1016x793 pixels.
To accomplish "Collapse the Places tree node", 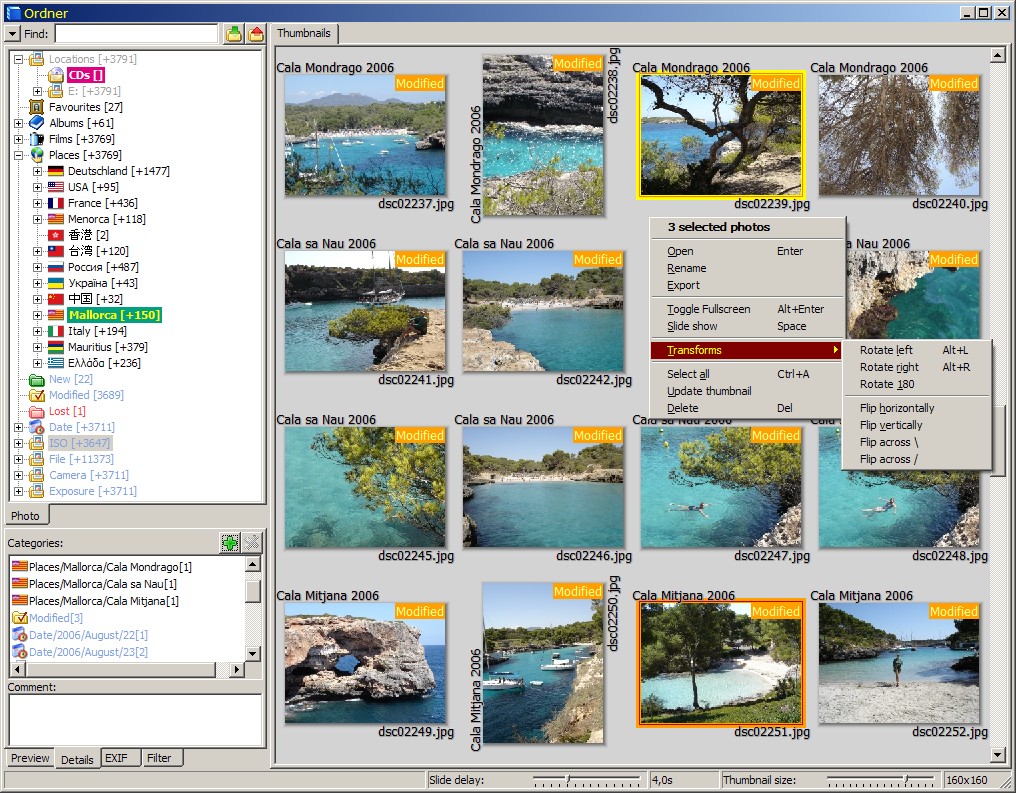I will 18,155.
